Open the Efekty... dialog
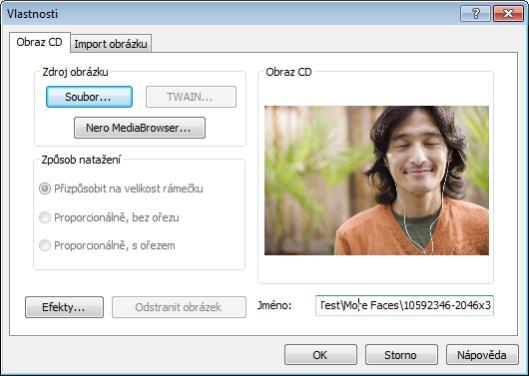This screenshot has width=529, height=376. 64,307
